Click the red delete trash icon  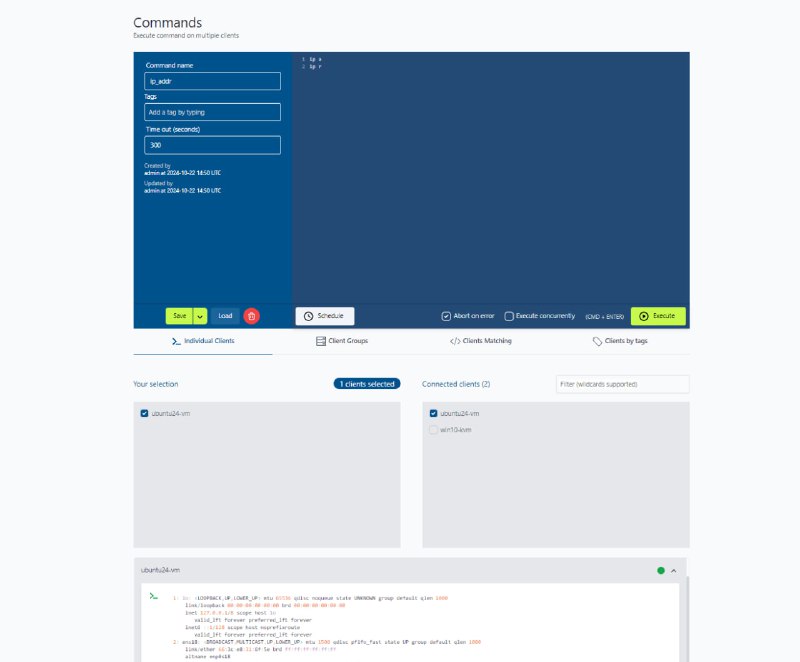pos(252,316)
